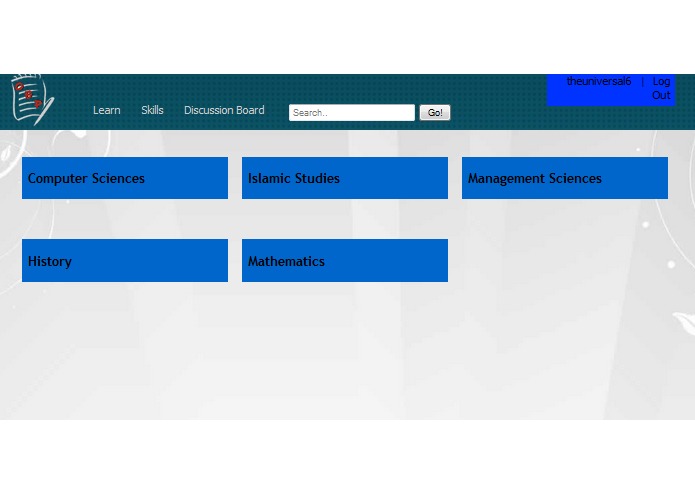Click the Log Out link

pos(661,88)
